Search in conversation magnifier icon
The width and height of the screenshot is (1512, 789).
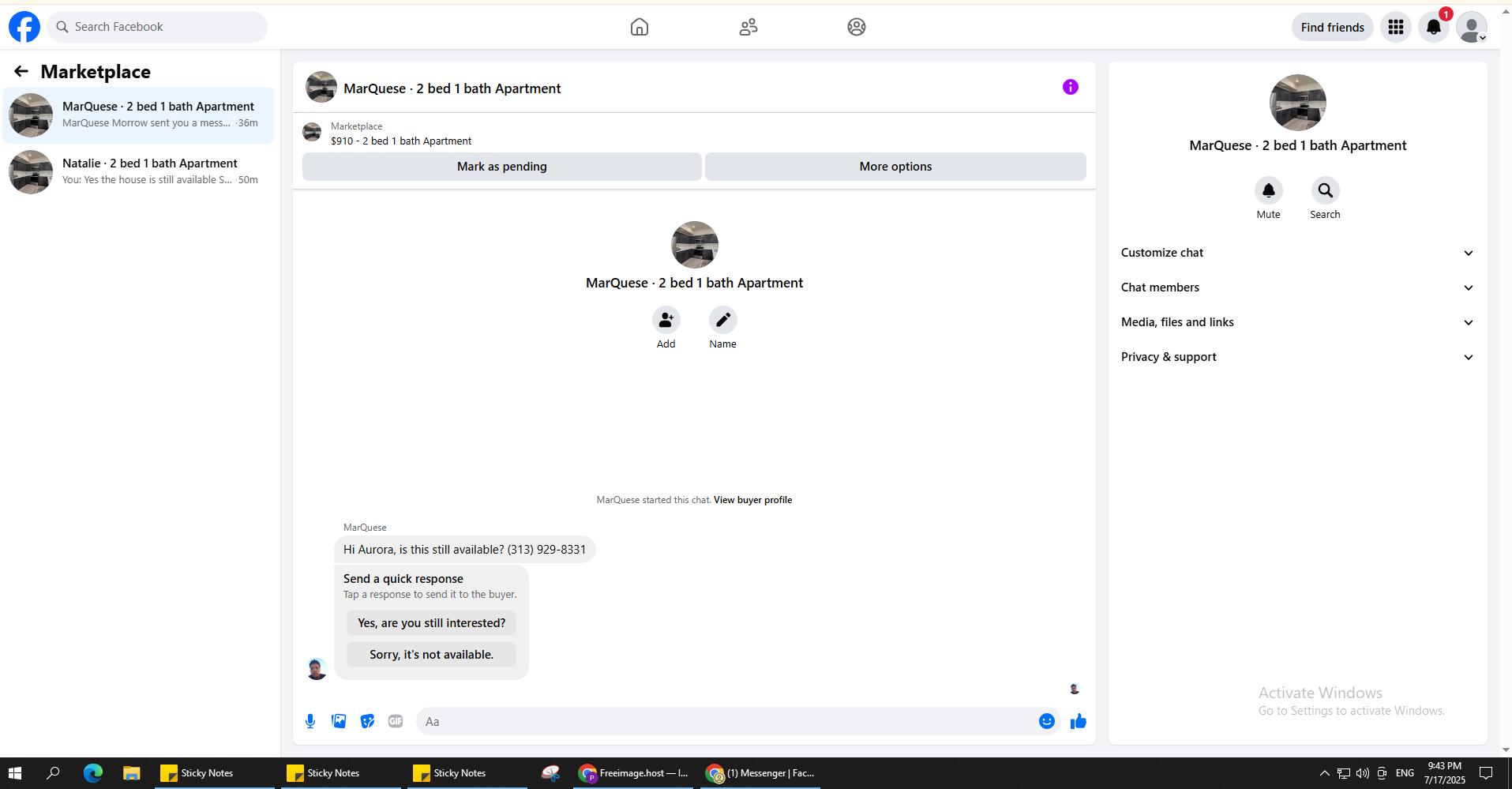[x=1326, y=190]
